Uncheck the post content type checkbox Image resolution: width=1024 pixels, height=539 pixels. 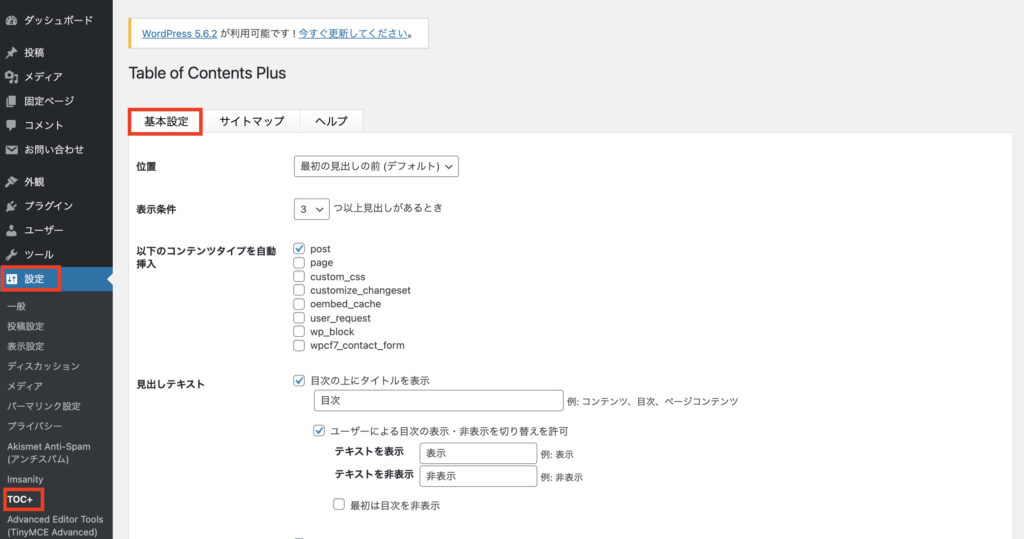click(x=299, y=248)
